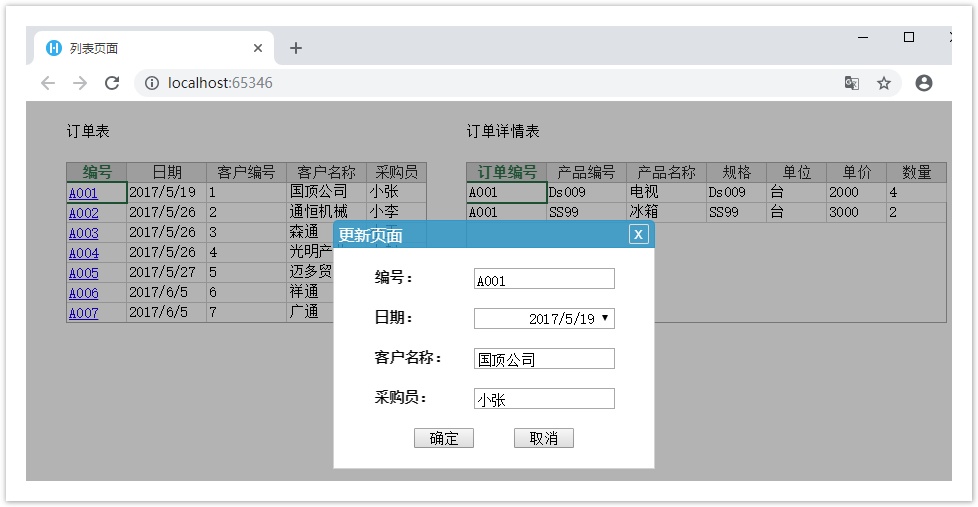Open the translate page icon
The height and width of the screenshot is (507, 978).
pyautogui.click(x=852, y=83)
